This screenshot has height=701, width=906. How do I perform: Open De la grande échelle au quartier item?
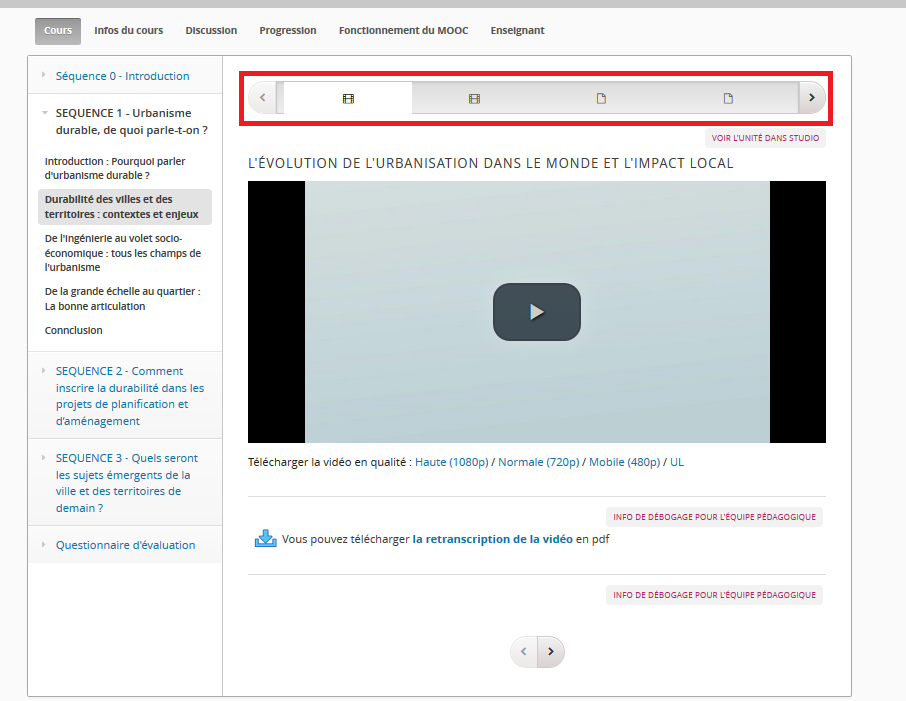[x=122, y=299]
